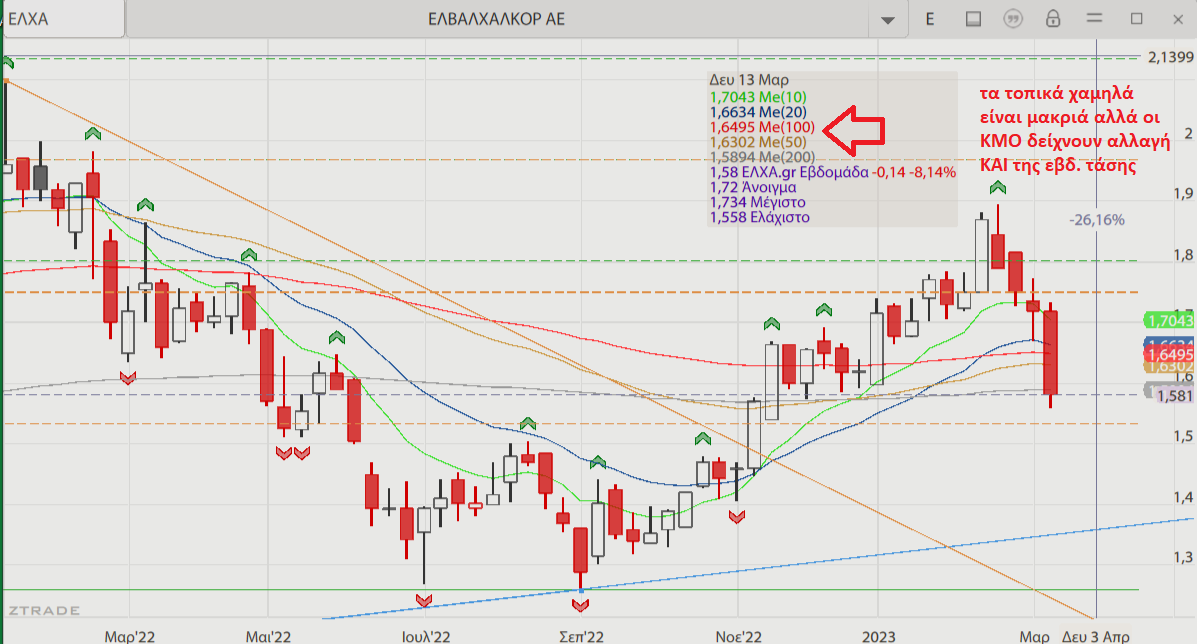Click the Μαρ'22 date axis label

point(130,636)
